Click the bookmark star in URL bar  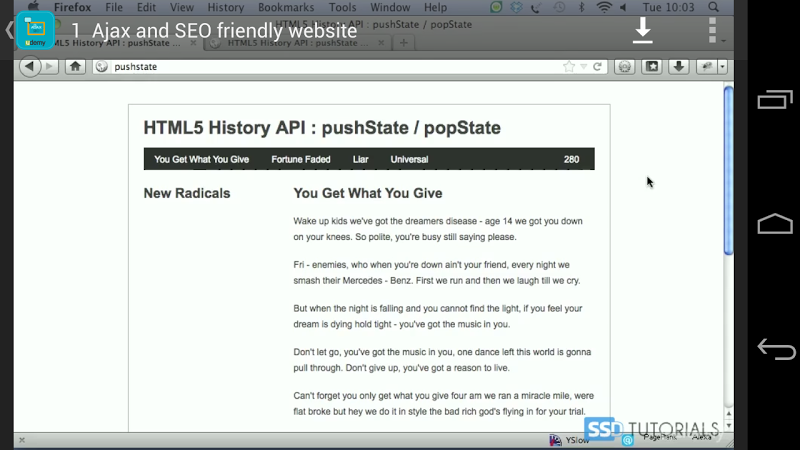(568, 66)
